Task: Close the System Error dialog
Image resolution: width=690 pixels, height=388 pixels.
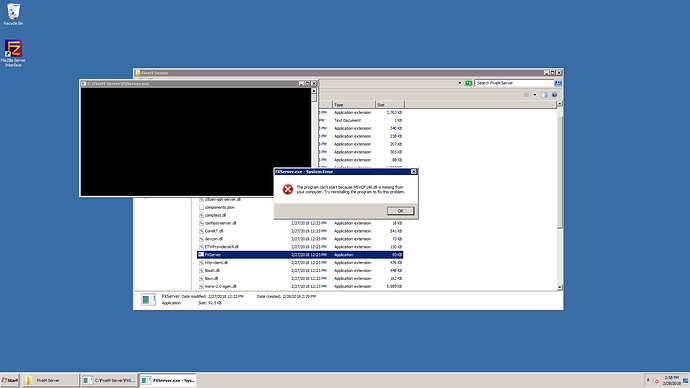Action: pyautogui.click(x=414, y=172)
